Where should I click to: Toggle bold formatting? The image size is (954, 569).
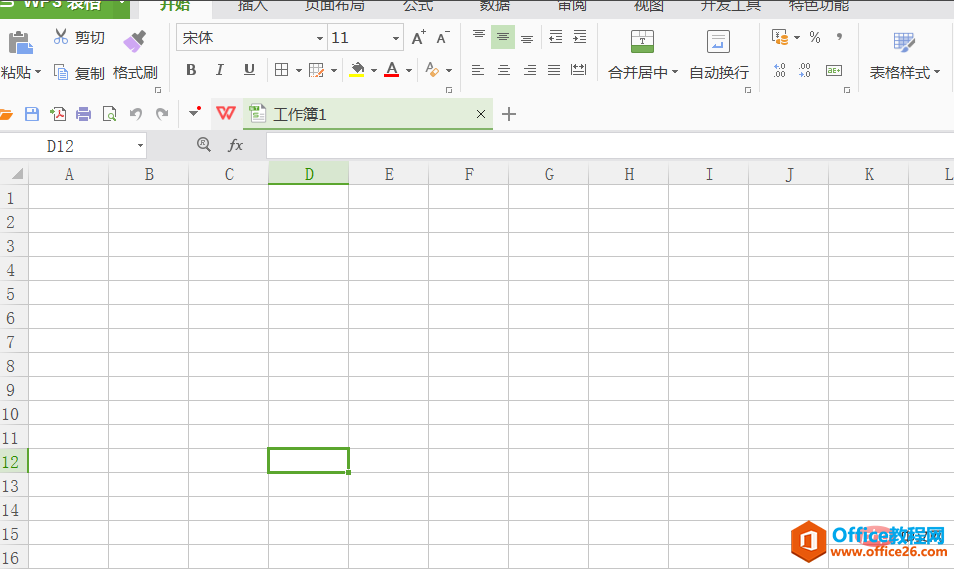(x=191, y=70)
